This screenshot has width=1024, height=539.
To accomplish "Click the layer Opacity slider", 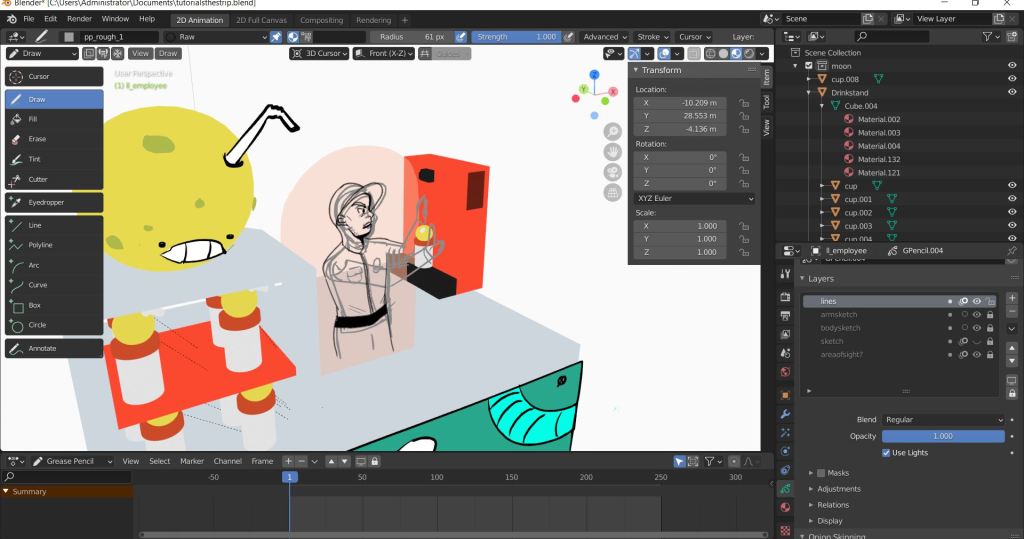I will coord(942,436).
